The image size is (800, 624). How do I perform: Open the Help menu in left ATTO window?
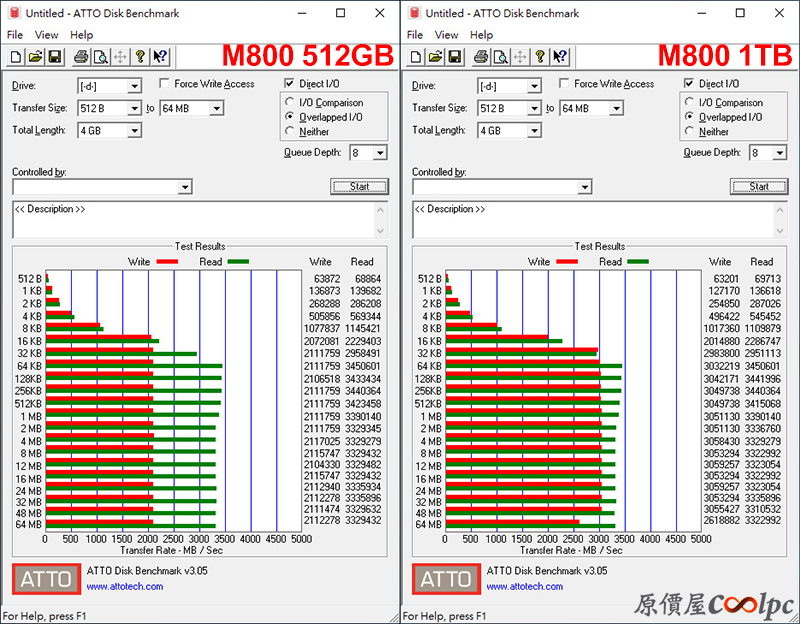pos(82,35)
